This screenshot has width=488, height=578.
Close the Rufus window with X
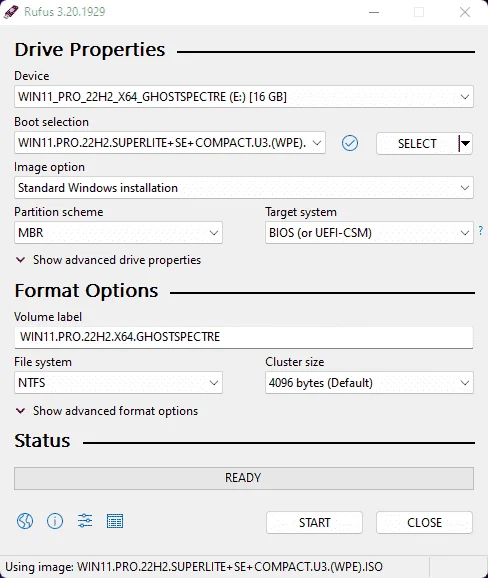click(465, 12)
